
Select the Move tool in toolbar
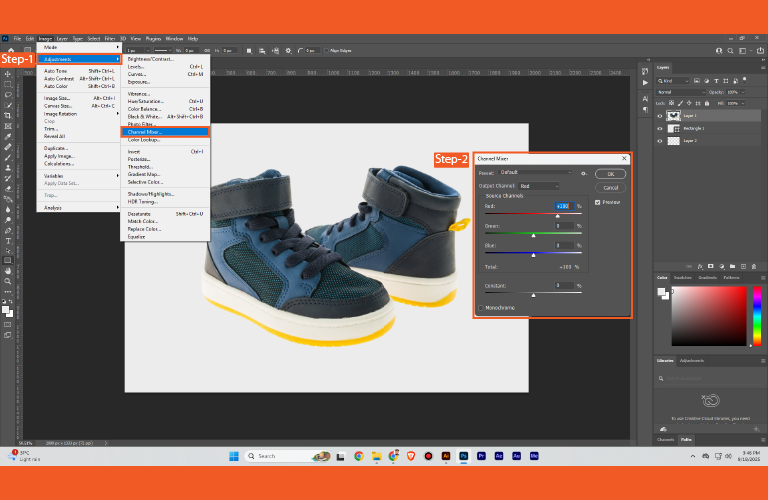8,74
